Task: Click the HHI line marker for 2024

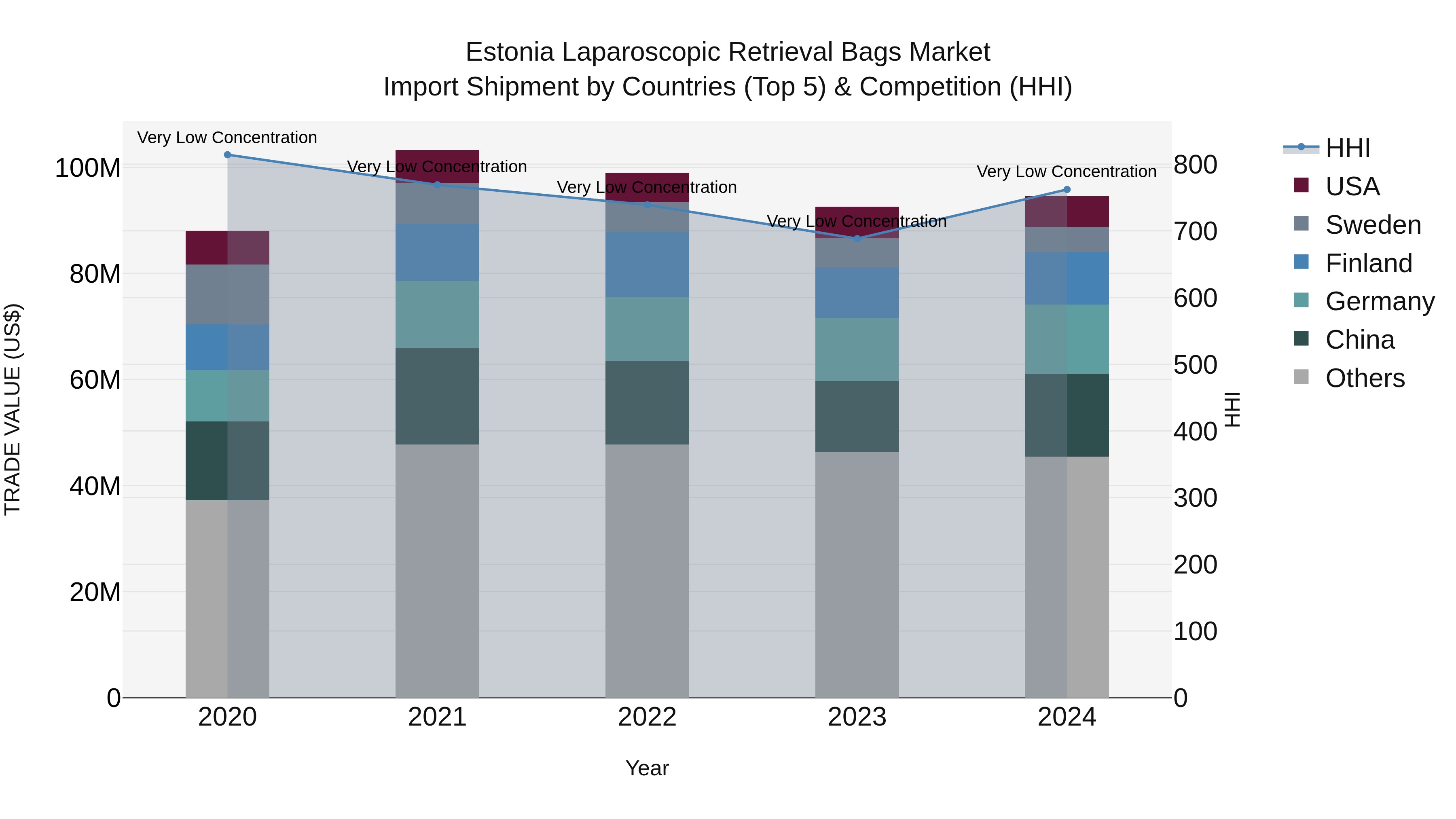Action: pos(1067,190)
